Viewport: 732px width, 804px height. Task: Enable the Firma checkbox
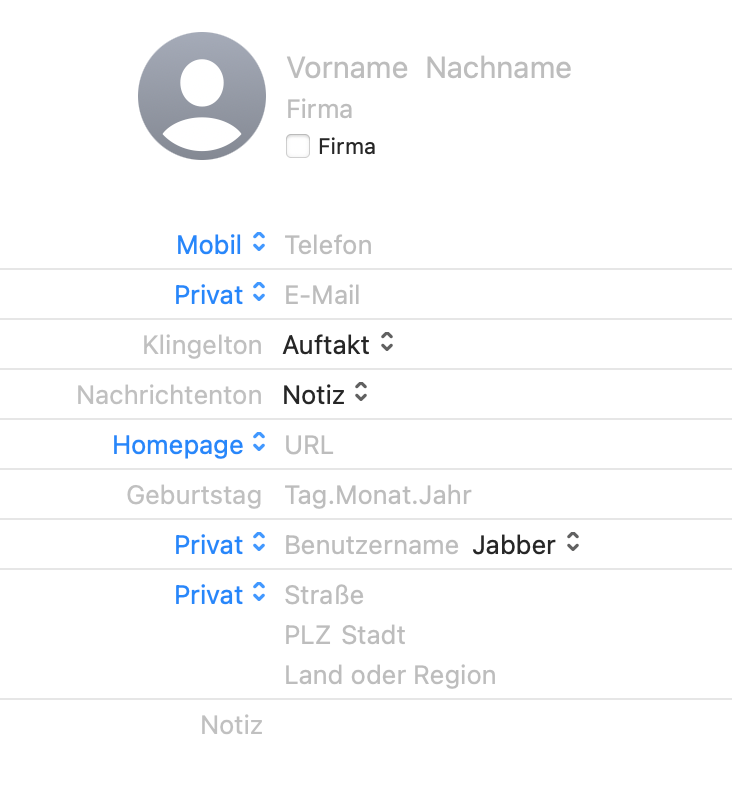click(x=298, y=147)
